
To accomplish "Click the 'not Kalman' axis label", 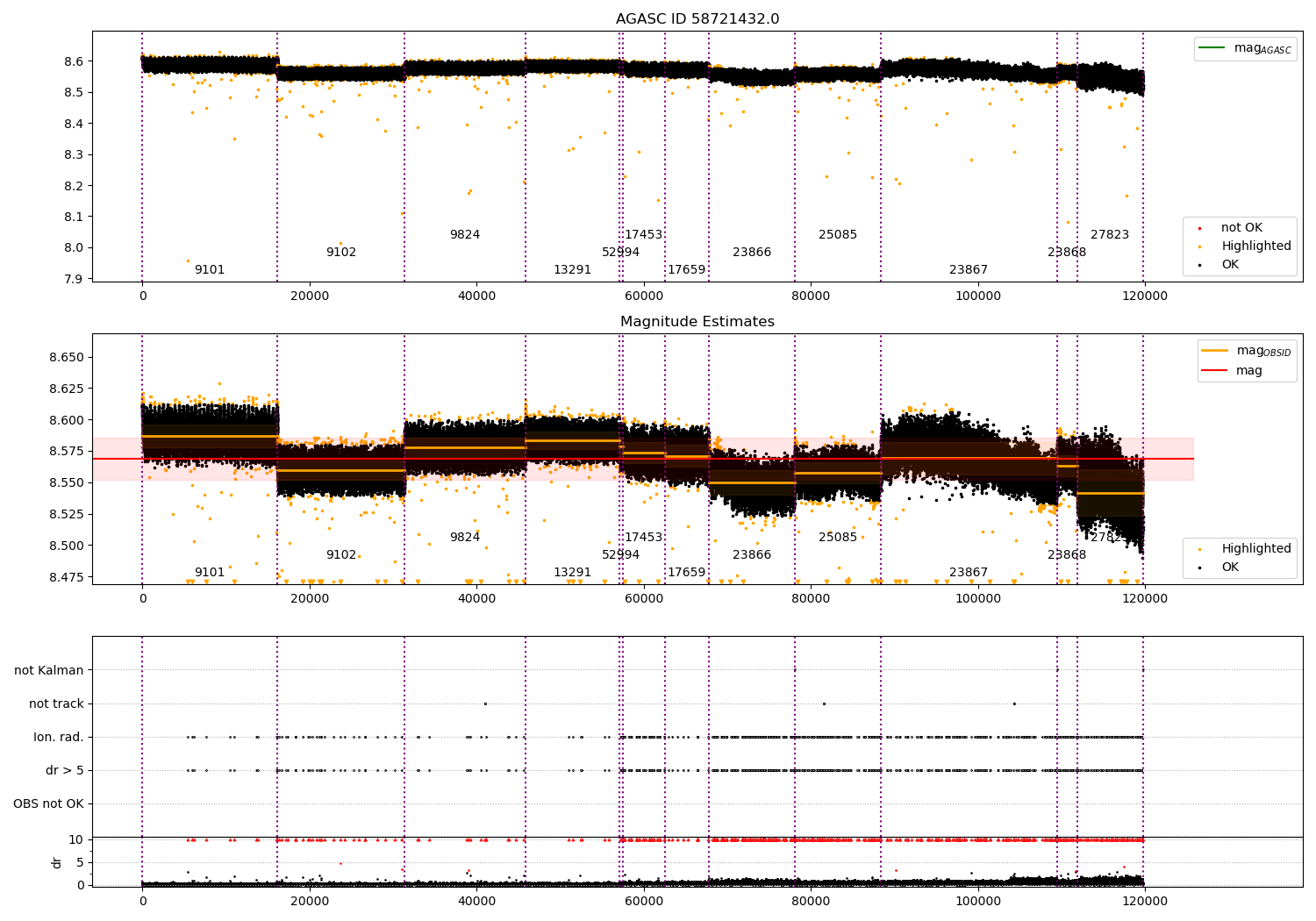I will click(x=49, y=671).
